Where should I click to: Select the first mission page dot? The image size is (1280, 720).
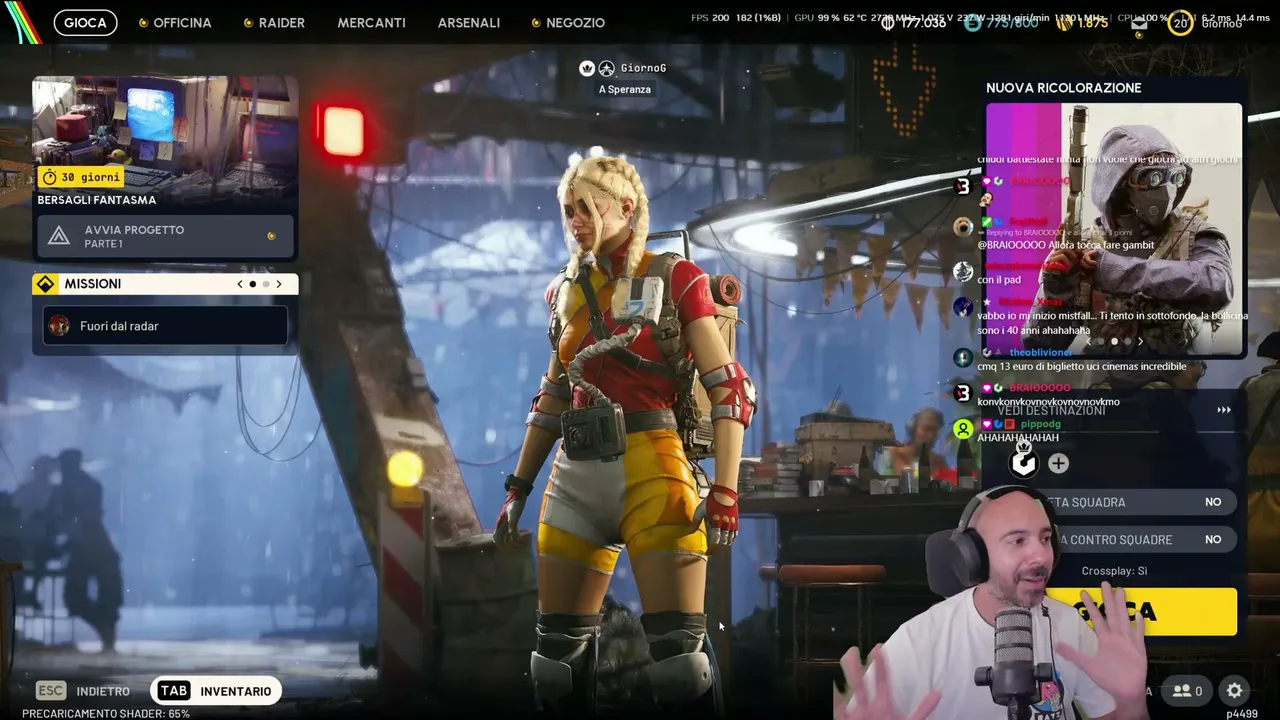tap(252, 284)
